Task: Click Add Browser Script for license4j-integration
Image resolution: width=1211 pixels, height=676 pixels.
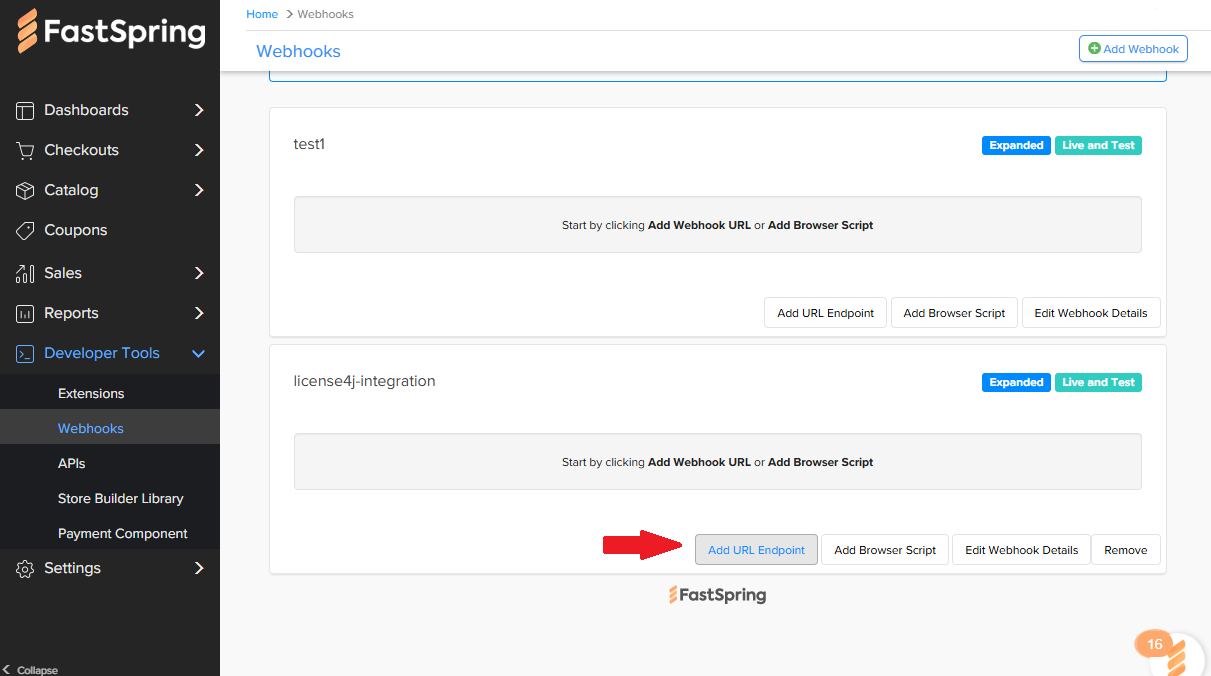Action: point(885,550)
